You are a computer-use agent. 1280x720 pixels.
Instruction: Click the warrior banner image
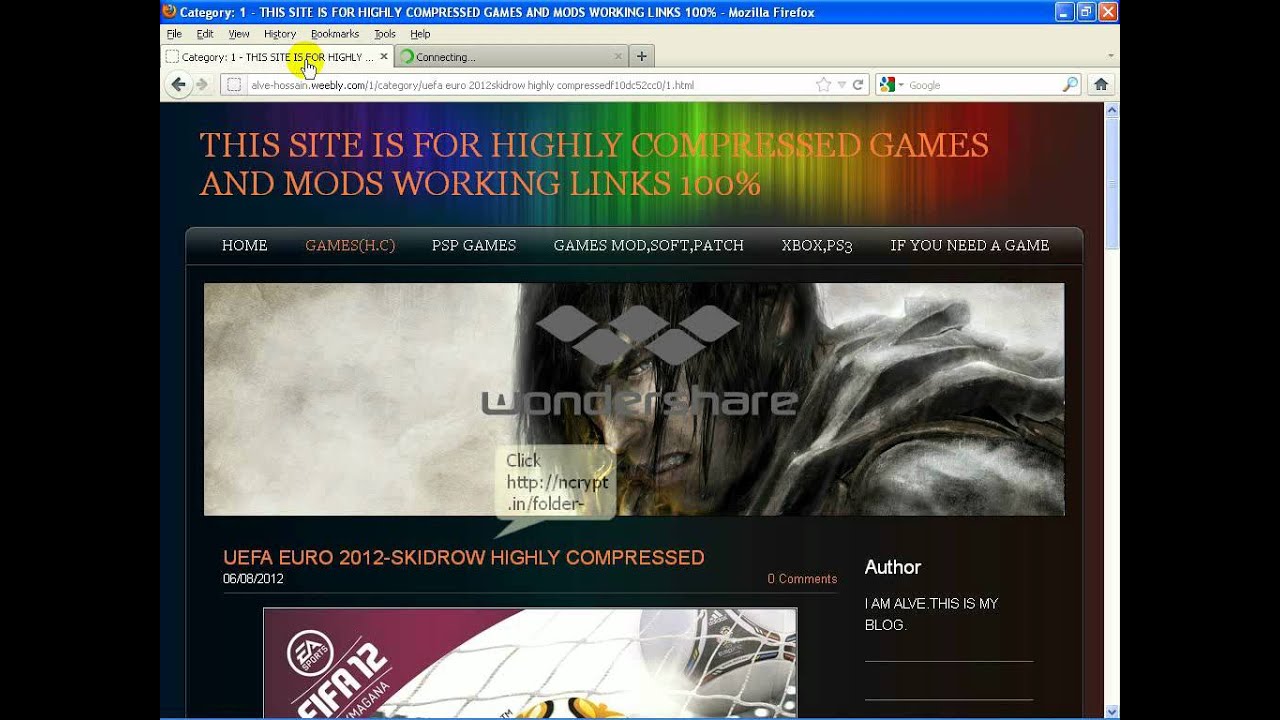(634, 399)
